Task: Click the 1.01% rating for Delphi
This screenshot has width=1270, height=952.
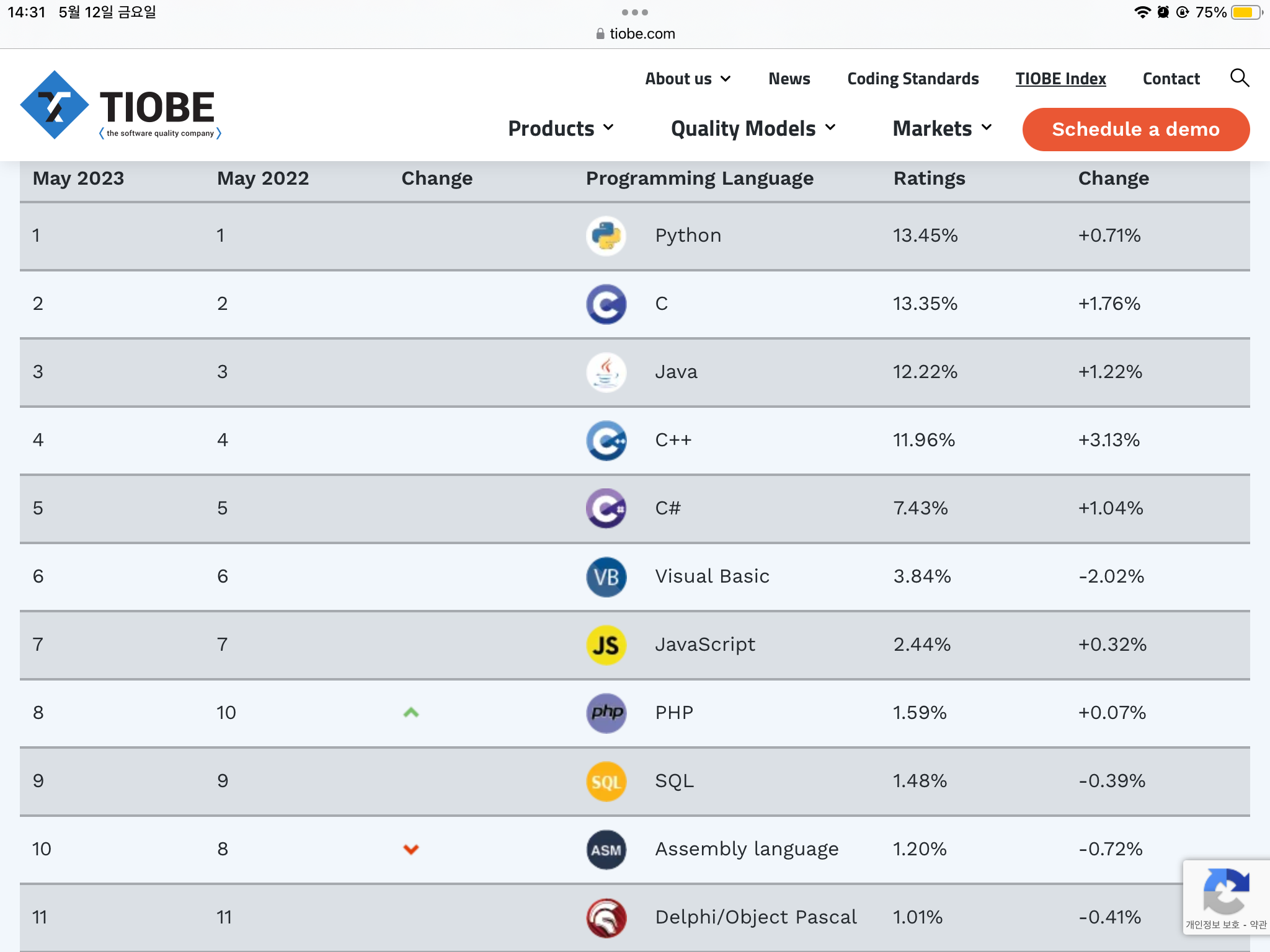Action: tap(918, 917)
